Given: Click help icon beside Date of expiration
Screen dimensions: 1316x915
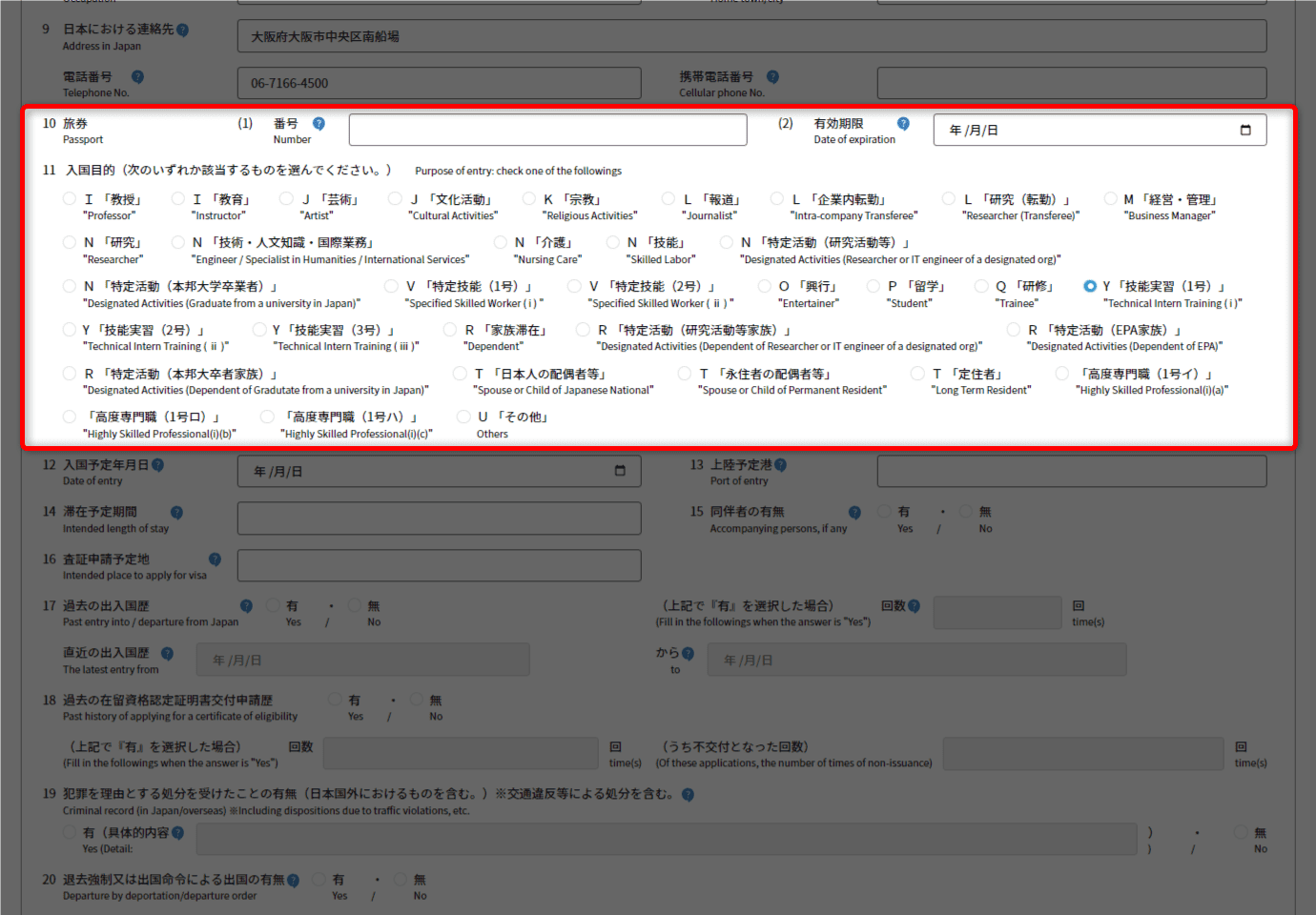Looking at the screenshot, I should pyautogui.click(x=903, y=124).
